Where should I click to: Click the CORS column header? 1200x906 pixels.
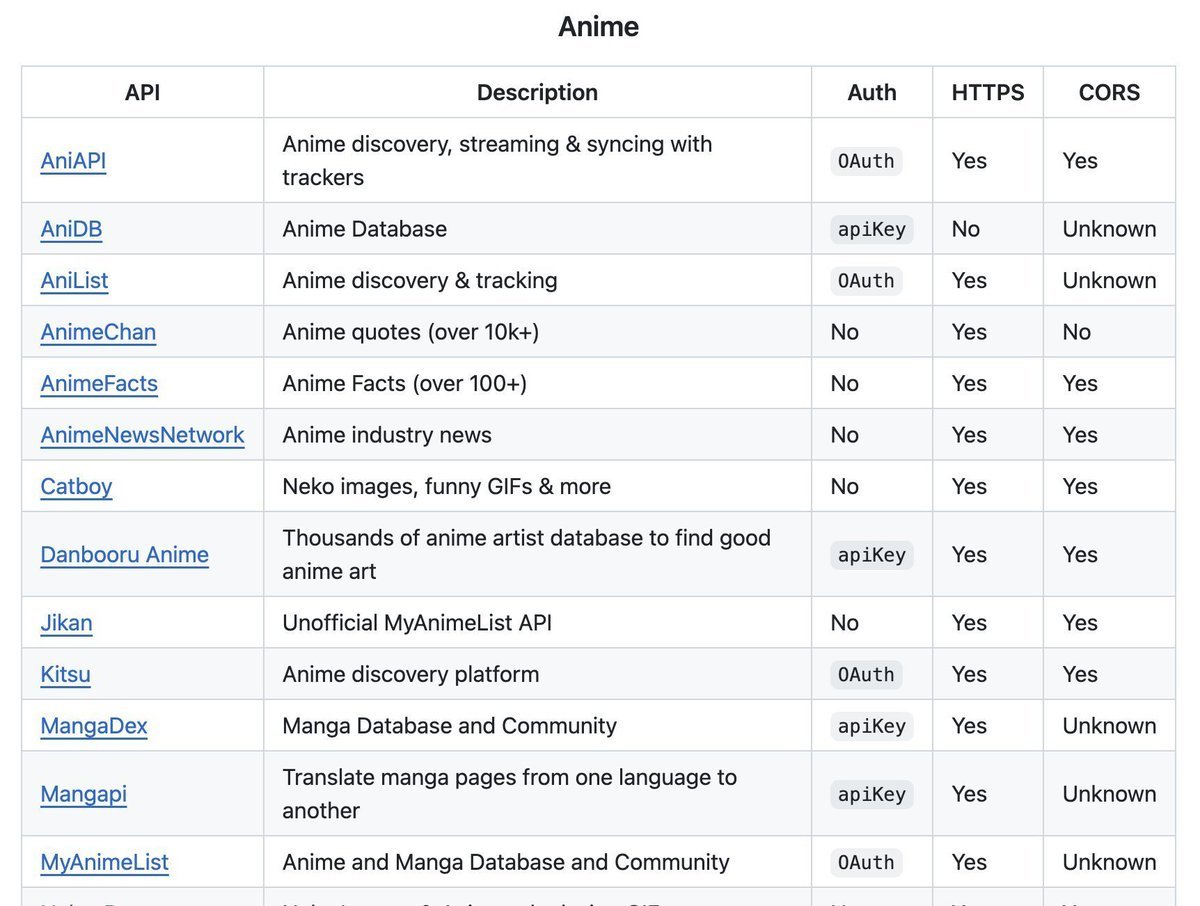click(1109, 93)
